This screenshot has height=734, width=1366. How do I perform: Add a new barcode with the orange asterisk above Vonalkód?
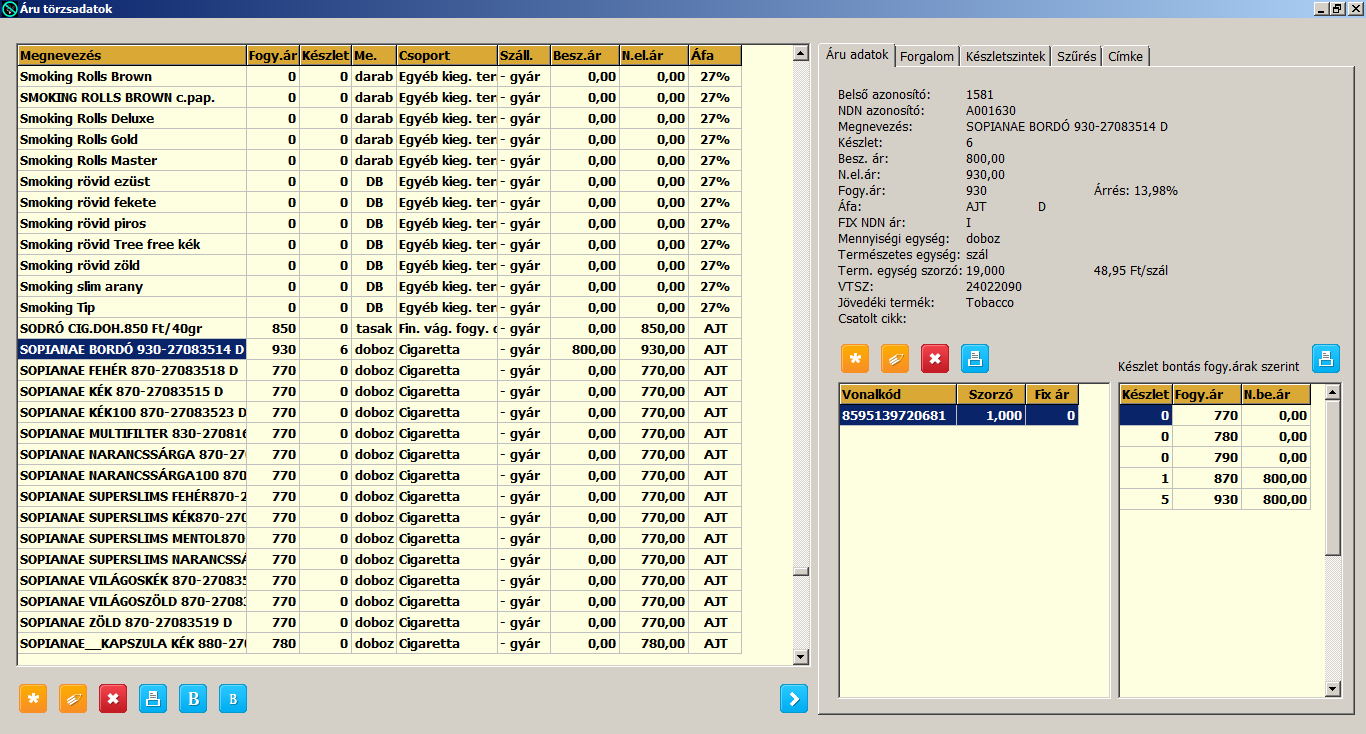855,358
